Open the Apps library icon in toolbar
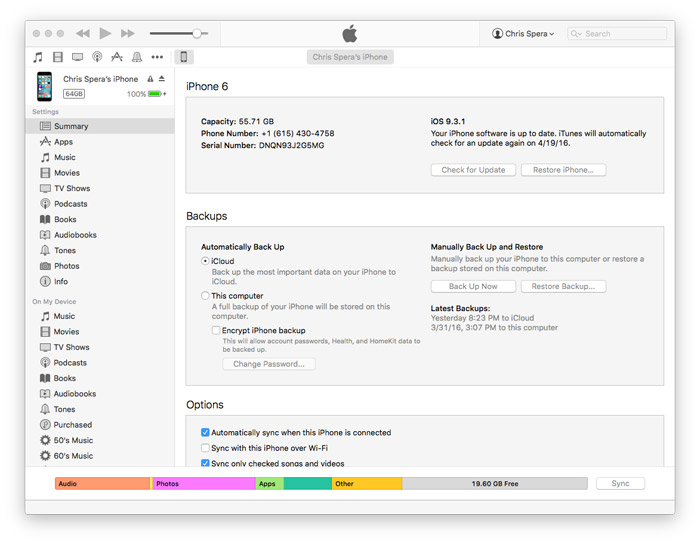The height and width of the screenshot is (544, 700). pyautogui.click(x=117, y=57)
